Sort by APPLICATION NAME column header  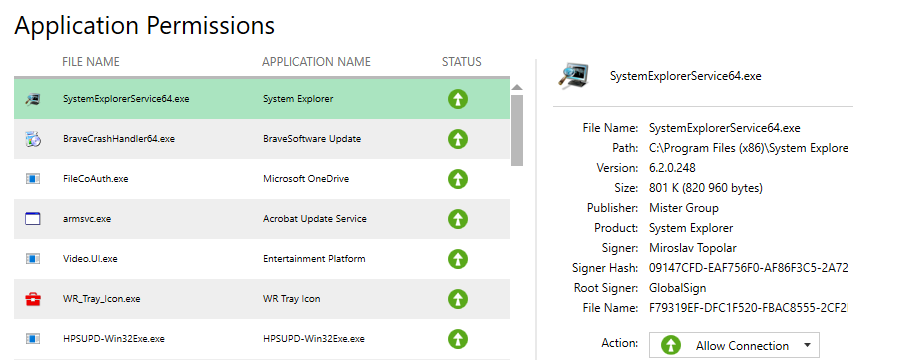[316, 62]
